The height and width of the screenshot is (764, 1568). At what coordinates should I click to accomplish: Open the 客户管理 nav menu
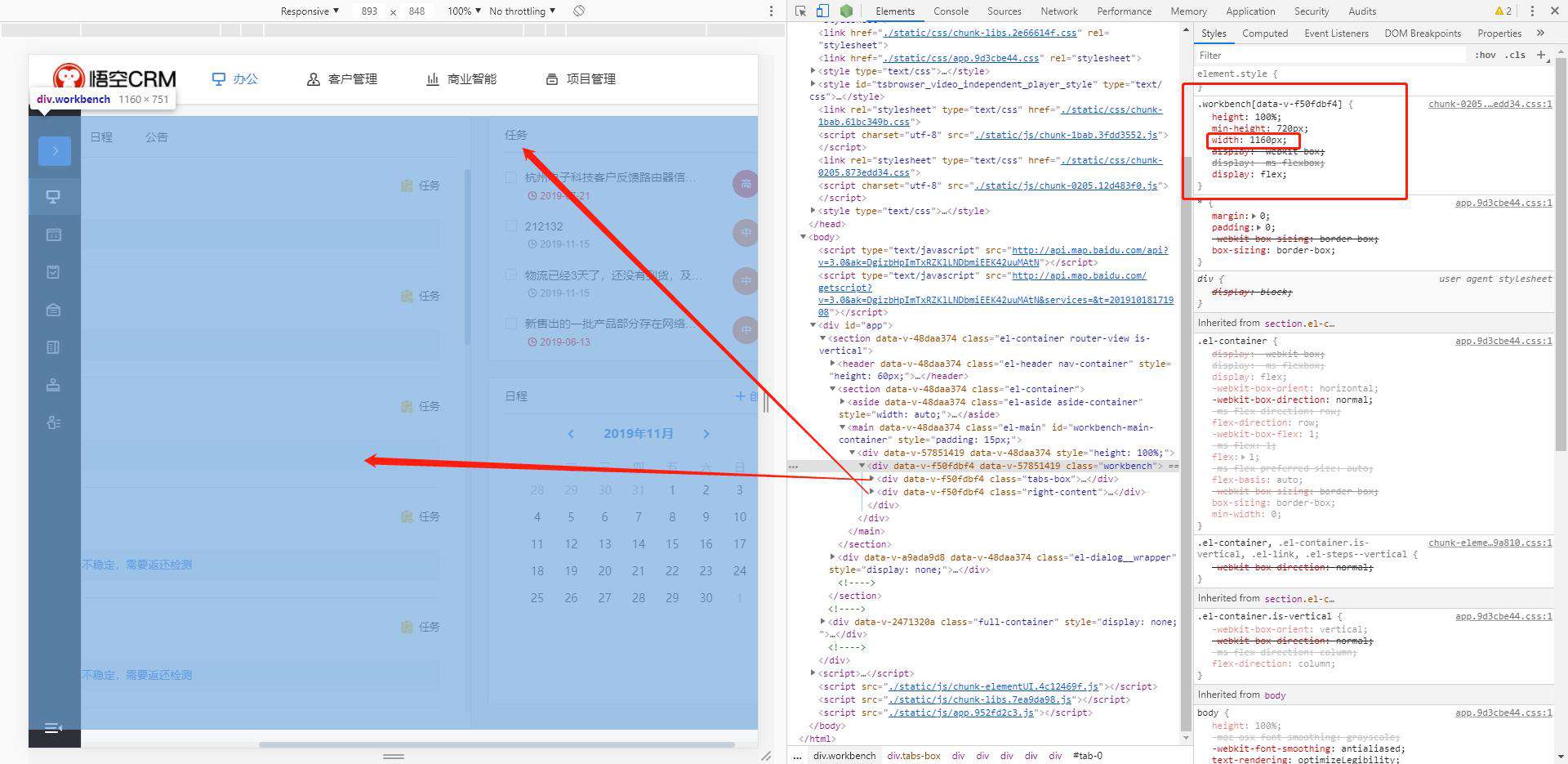(x=342, y=79)
